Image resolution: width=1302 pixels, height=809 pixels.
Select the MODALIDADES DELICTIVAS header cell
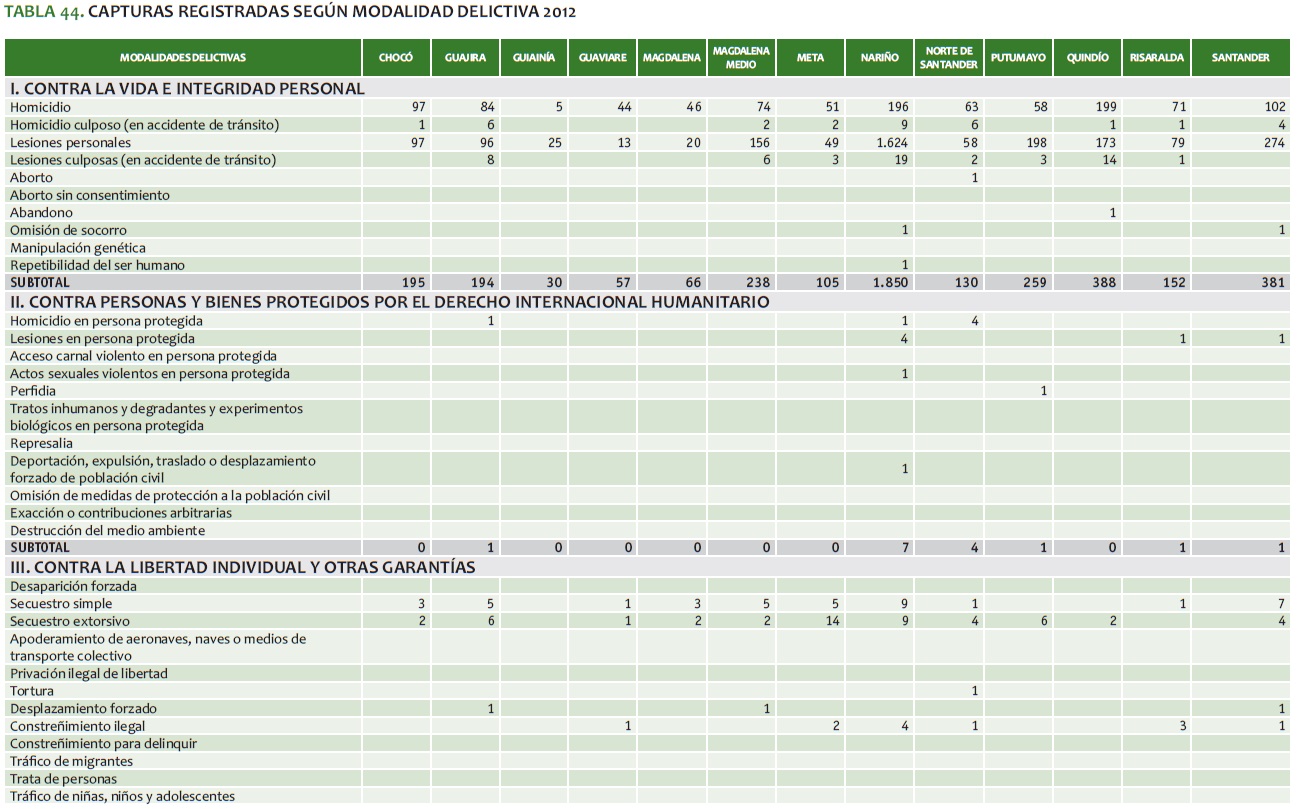pos(183,58)
